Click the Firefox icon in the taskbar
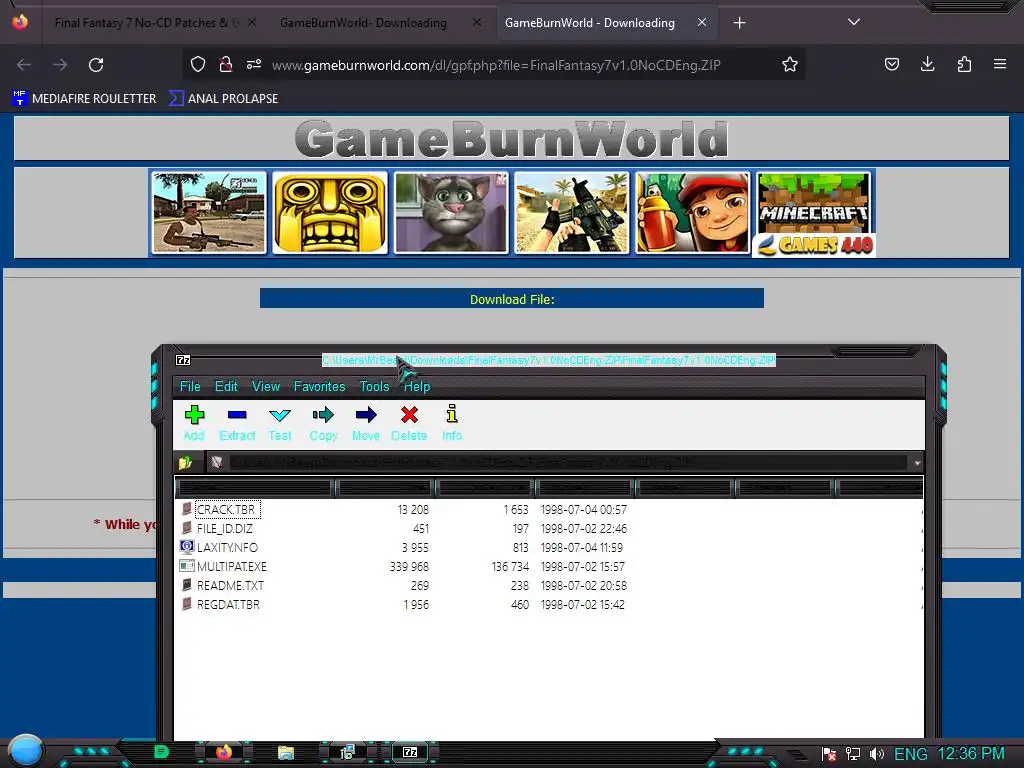This screenshot has width=1024, height=768. [224, 752]
